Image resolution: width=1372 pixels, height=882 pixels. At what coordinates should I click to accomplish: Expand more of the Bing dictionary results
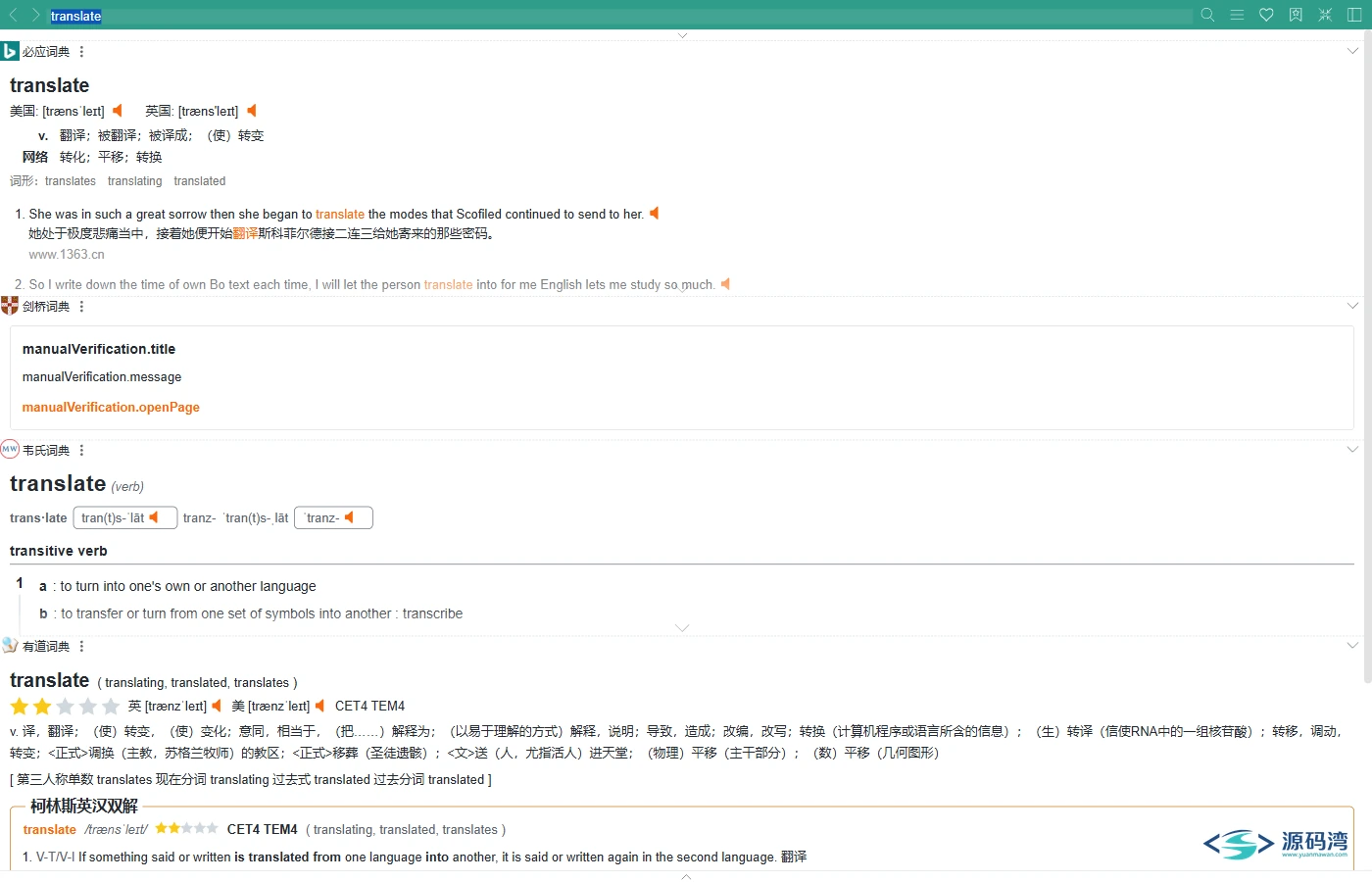pyautogui.click(x=683, y=290)
